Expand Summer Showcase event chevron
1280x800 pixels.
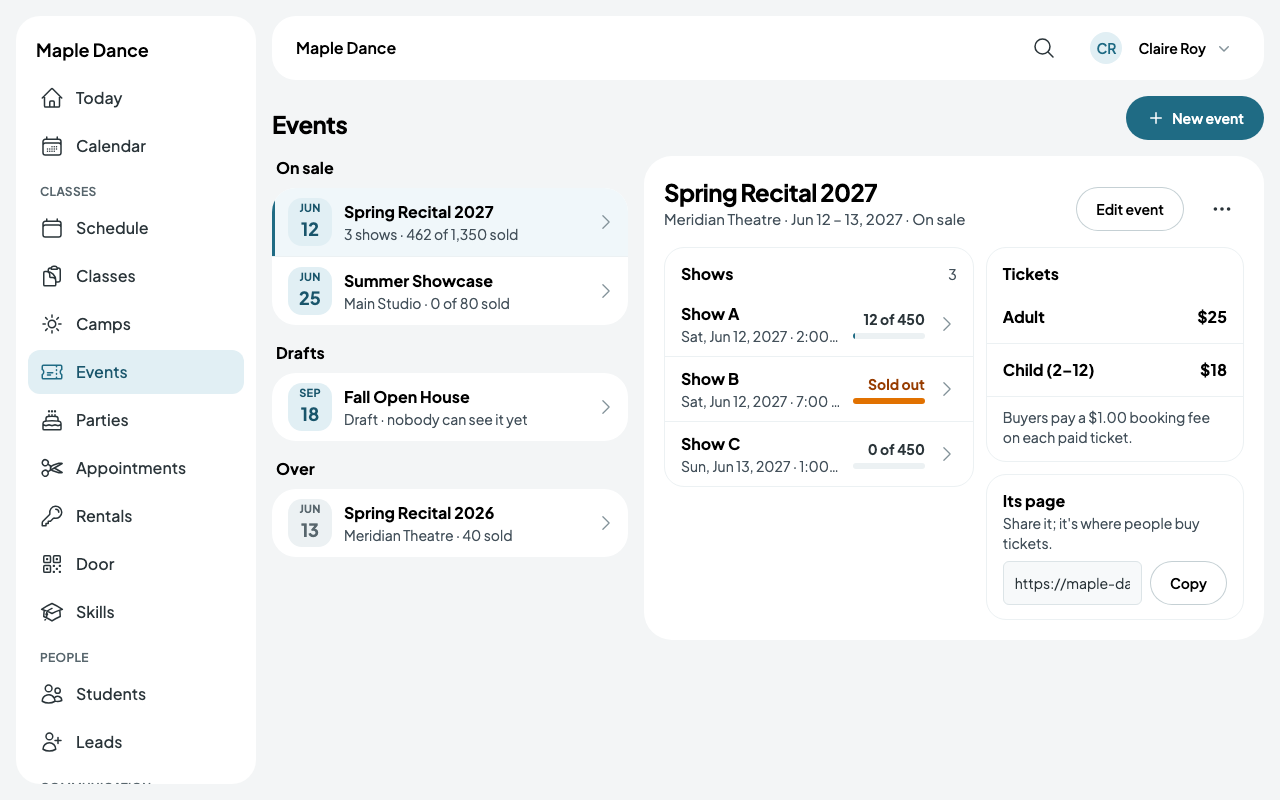(606, 291)
